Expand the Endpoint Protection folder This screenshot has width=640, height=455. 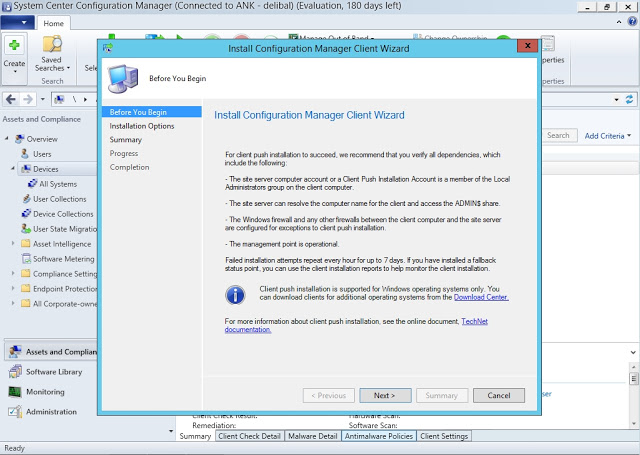coord(13,289)
